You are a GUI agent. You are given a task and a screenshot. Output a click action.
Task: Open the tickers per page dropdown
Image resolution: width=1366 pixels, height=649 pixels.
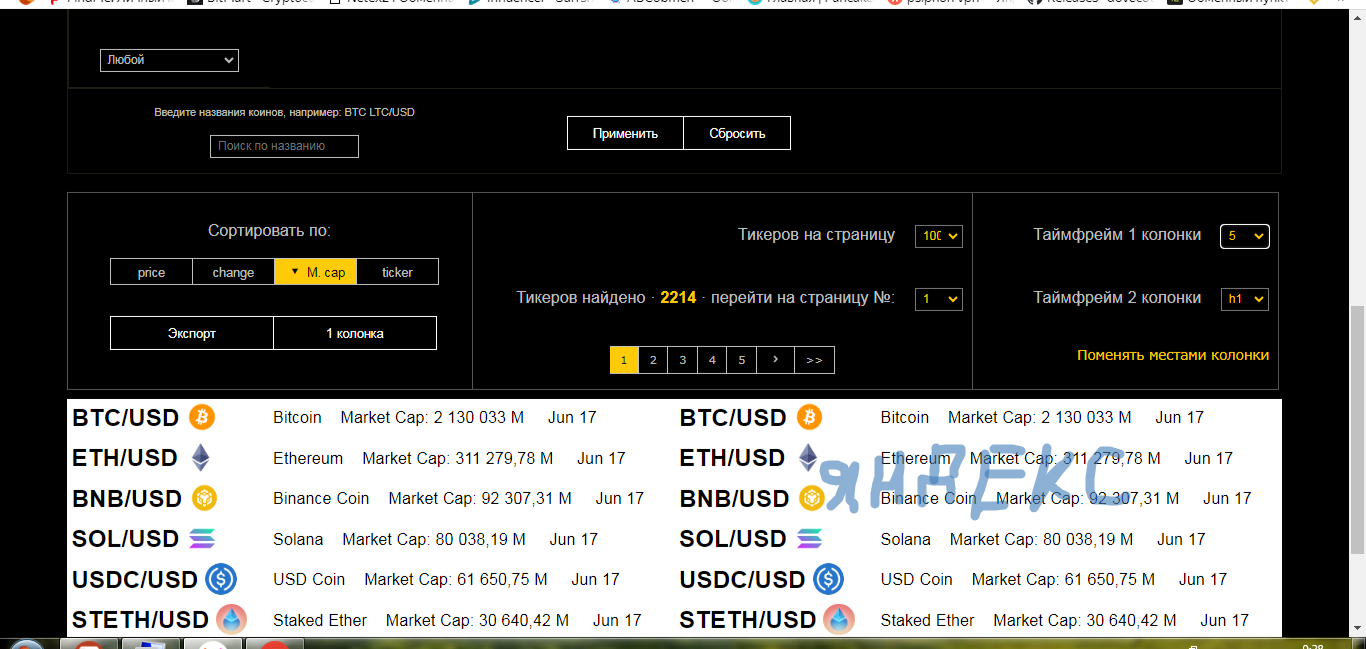(x=938, y=236)
